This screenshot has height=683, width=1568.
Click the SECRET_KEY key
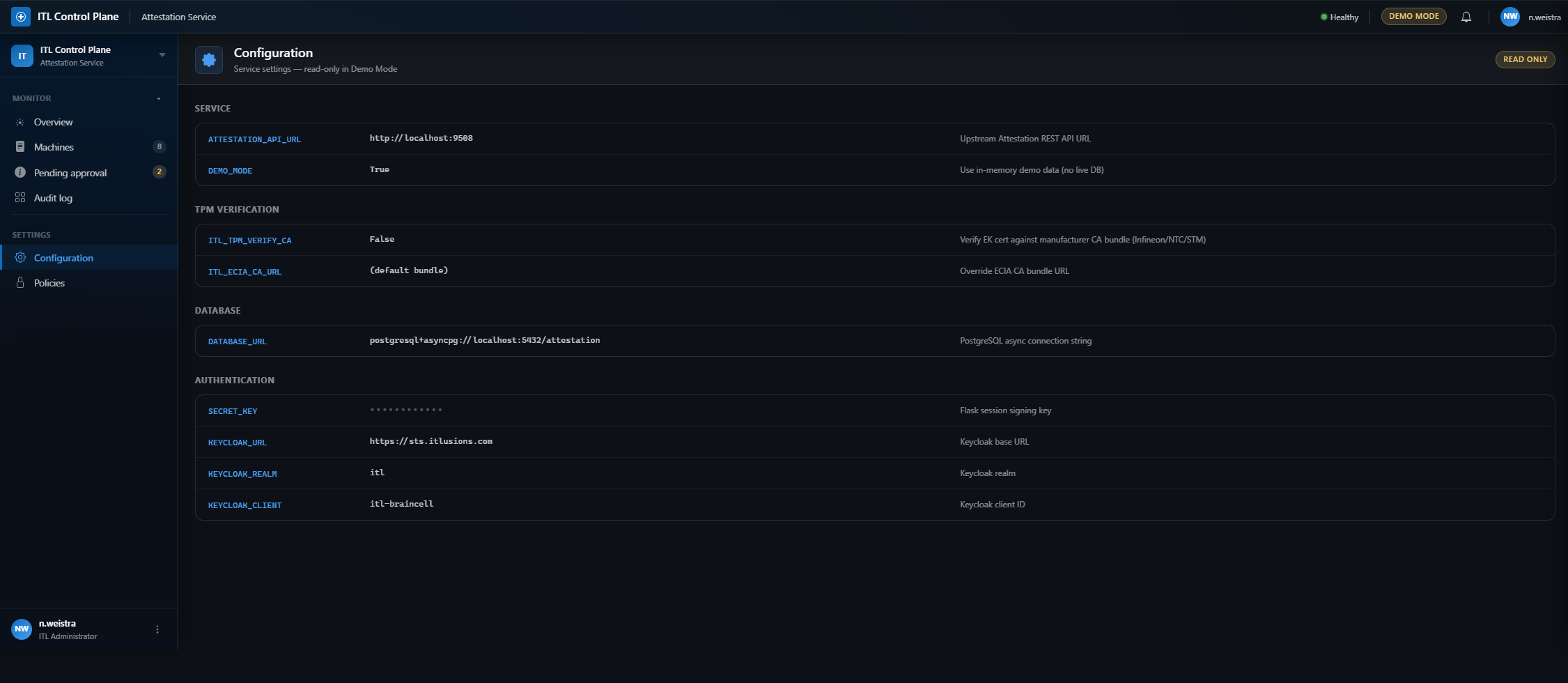[233, 411]
